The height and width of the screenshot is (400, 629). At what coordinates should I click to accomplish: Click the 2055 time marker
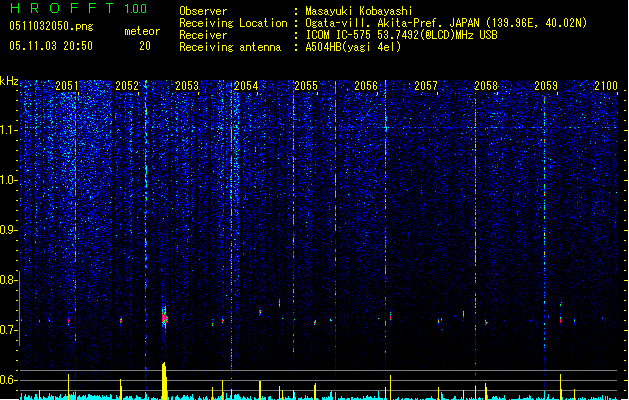306,86
